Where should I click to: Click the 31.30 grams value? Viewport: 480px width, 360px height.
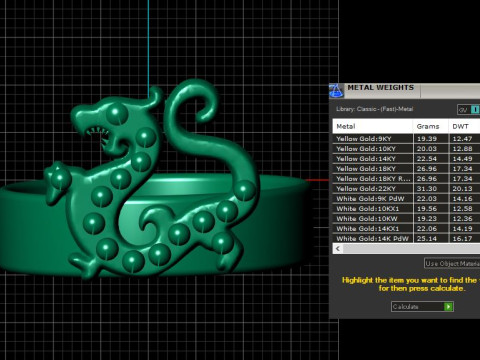coord(427,189)
